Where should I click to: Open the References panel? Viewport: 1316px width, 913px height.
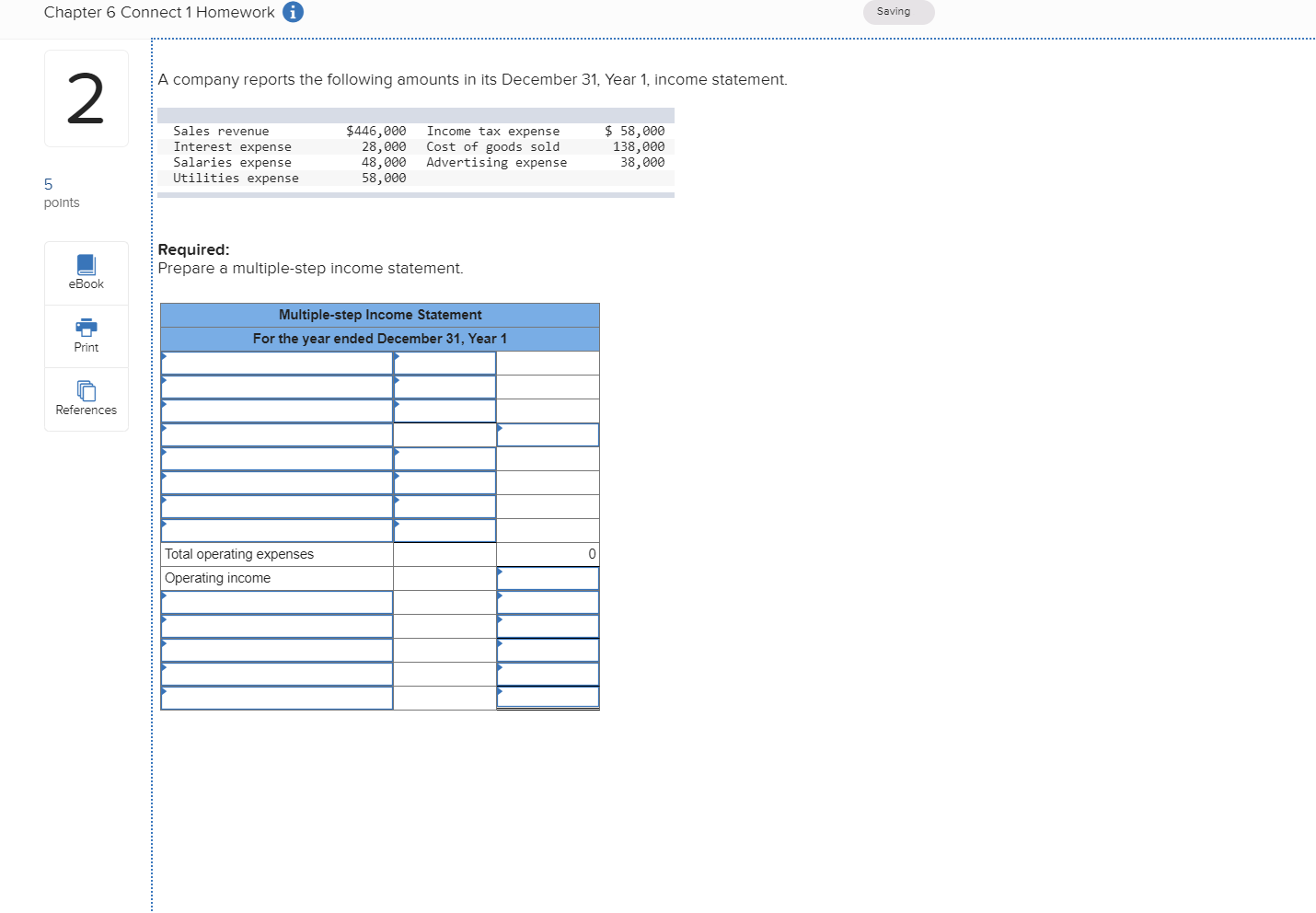[86, 399]
